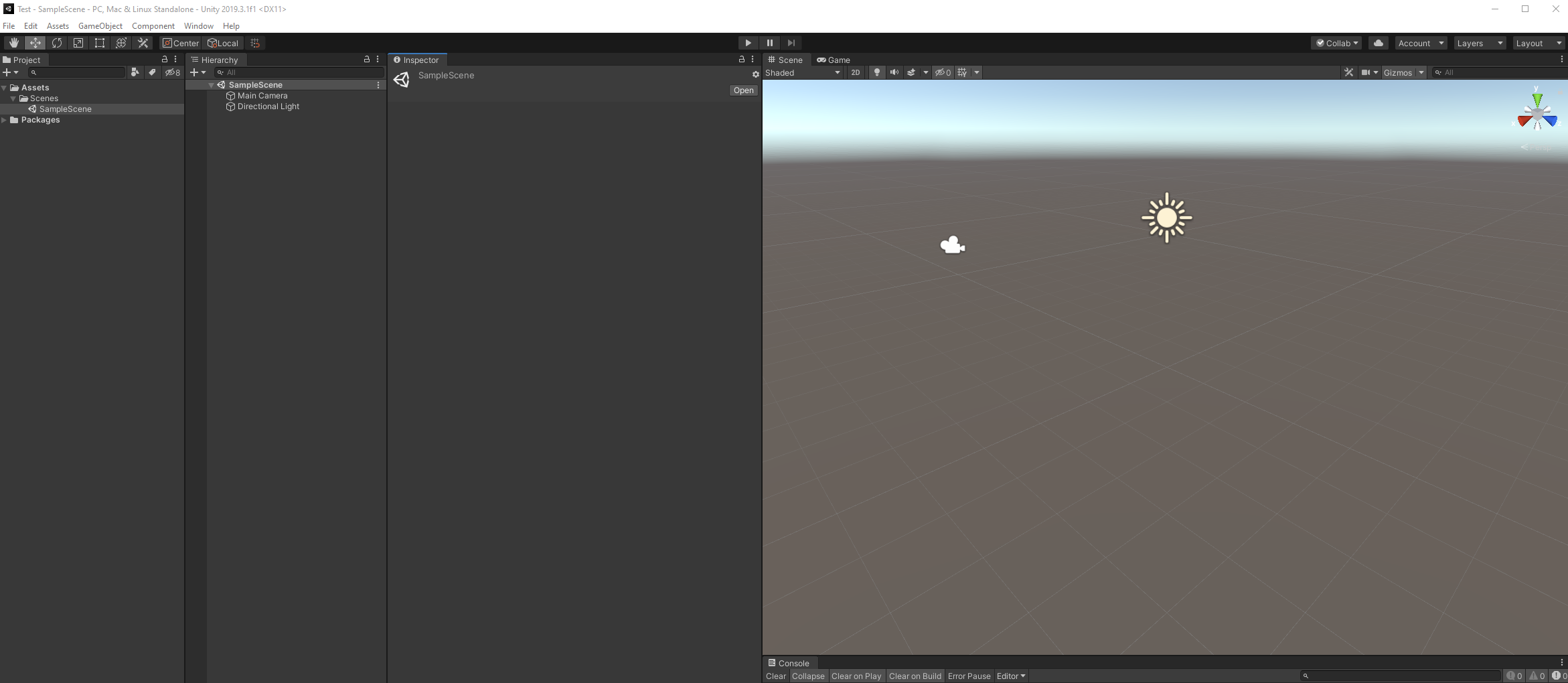The image size is (1568, 683).
Task: Toggle scene lighting
Action: 876,72
